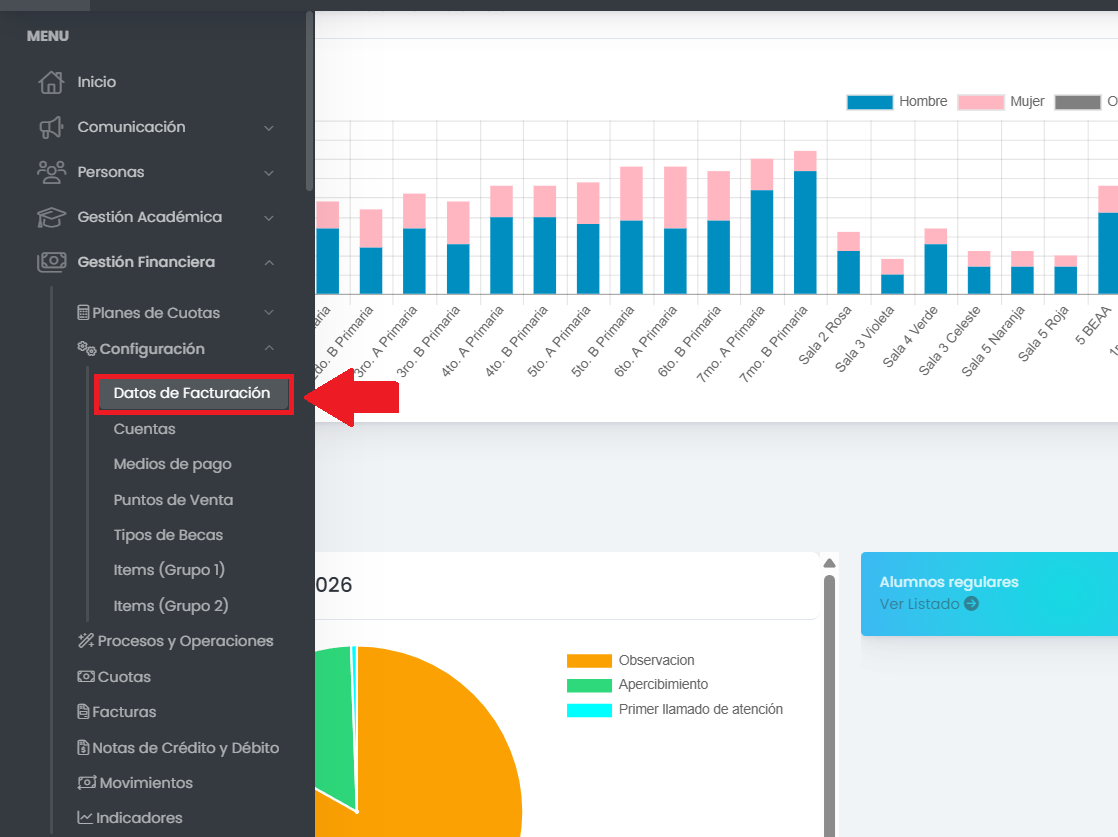Click the Cuotas banknote icon
This screenshot has height=837, width=1118.
click(86, 676)
